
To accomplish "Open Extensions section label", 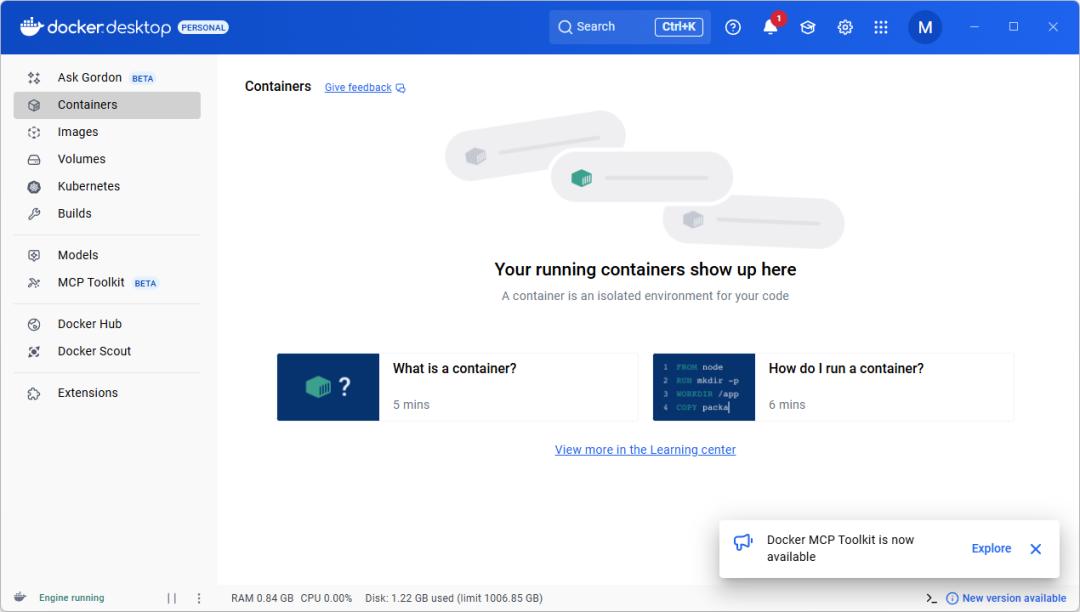I will coord(87,392).
